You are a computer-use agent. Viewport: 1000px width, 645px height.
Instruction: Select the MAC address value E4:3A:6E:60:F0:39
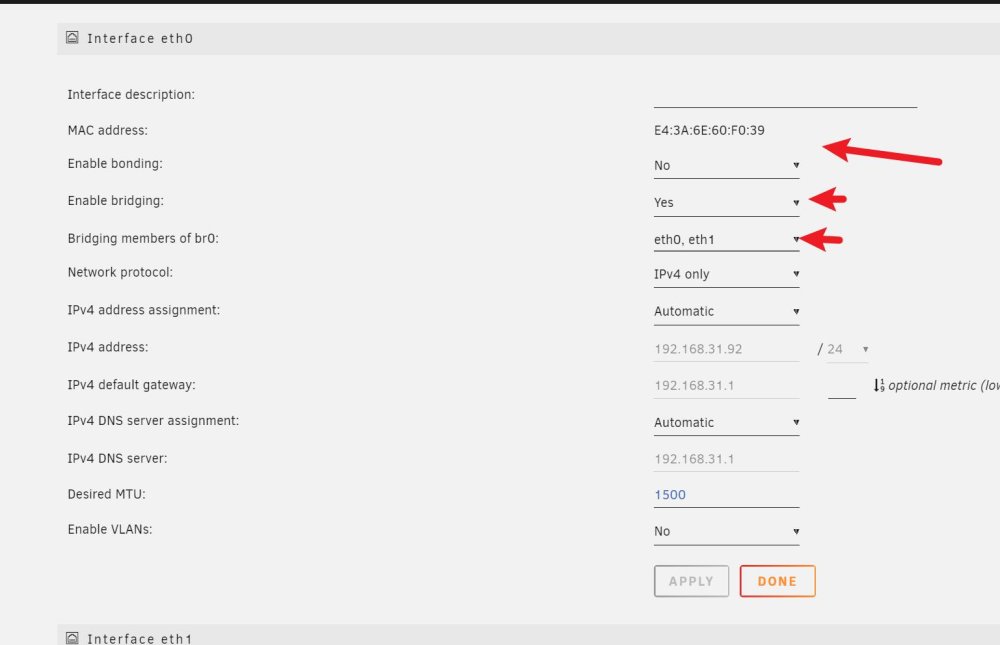tap(709, 130)
